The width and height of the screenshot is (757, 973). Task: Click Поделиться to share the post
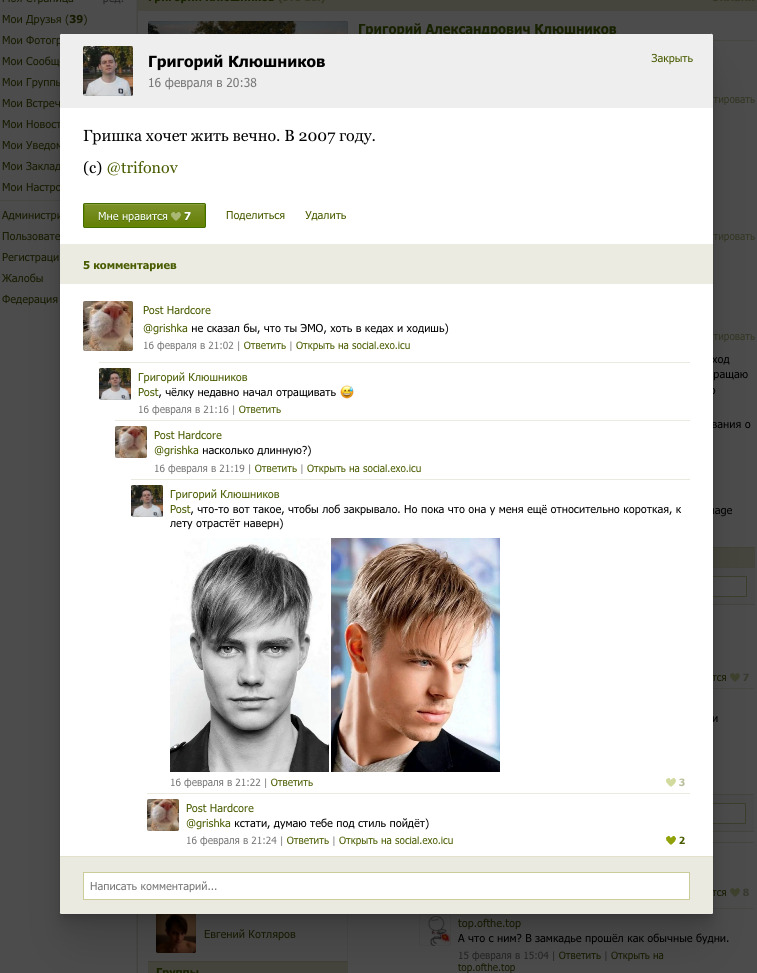(x=255, y=215)
